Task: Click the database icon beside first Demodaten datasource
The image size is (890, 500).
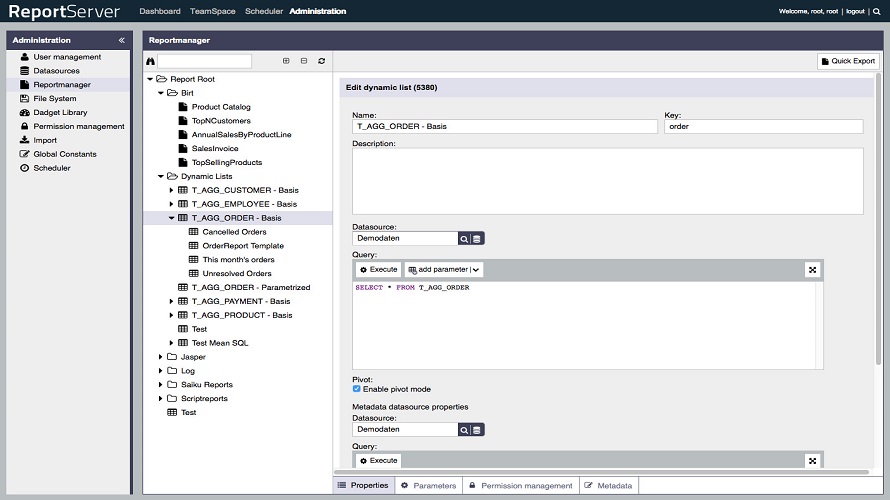Action: (477, 239)
